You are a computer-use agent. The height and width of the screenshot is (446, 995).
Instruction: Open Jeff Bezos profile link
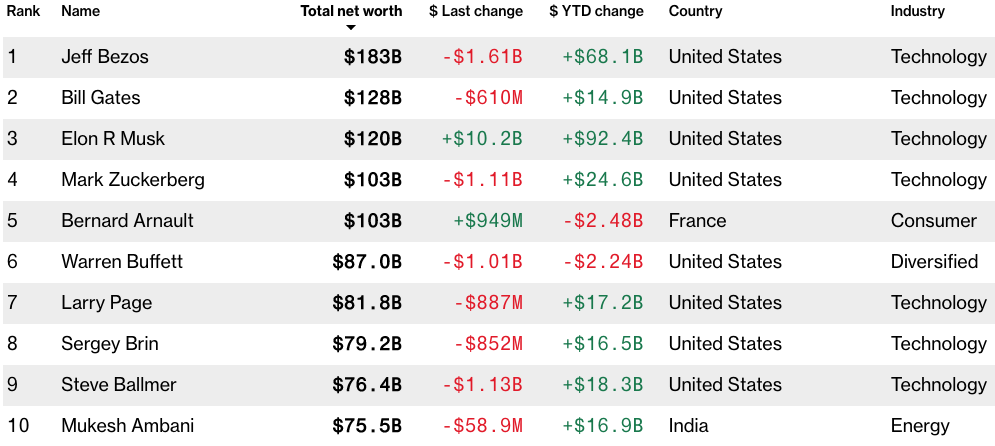click(x=105, y=57)
